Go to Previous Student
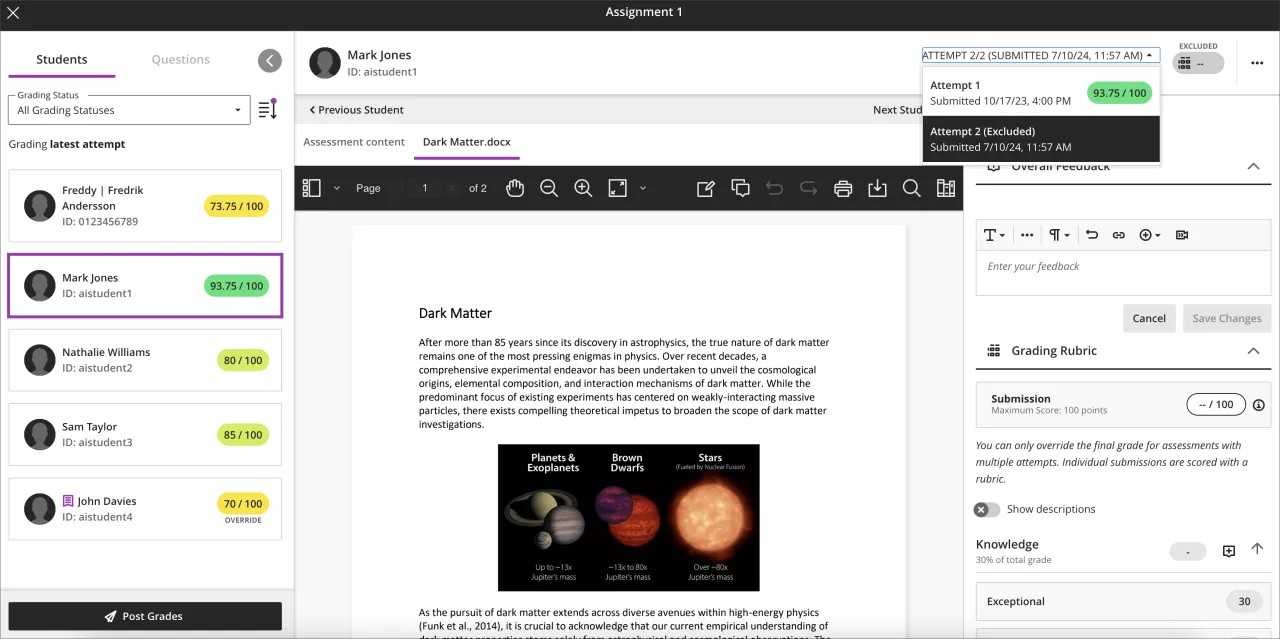This screenshot has height=639, width=1280. 356,110
